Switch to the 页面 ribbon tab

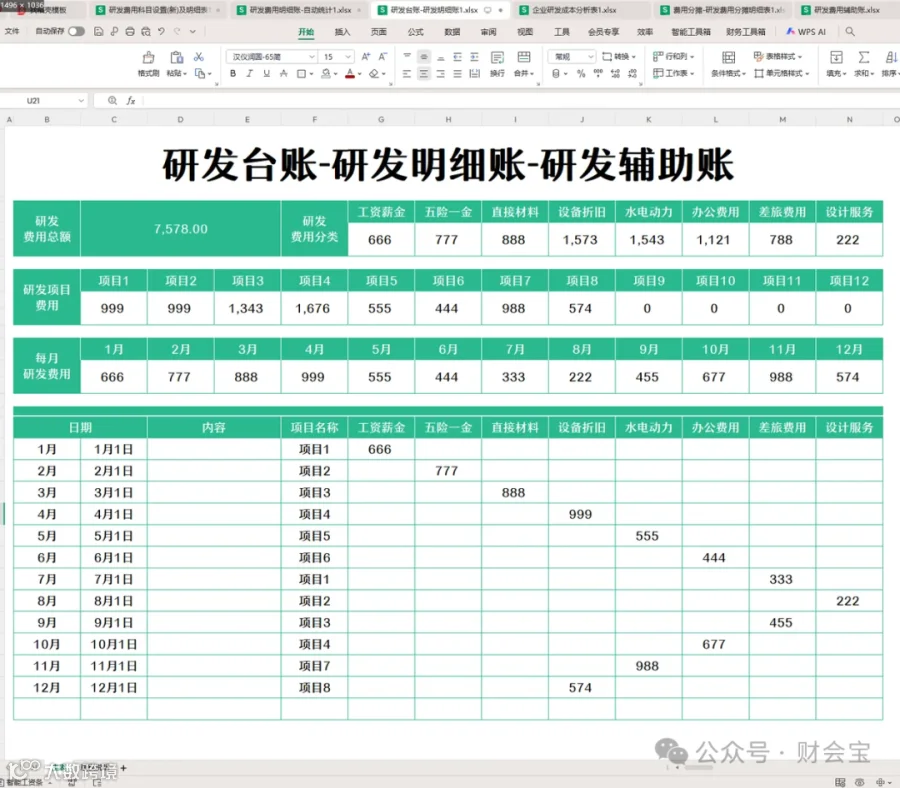click(x=378, y=32)
